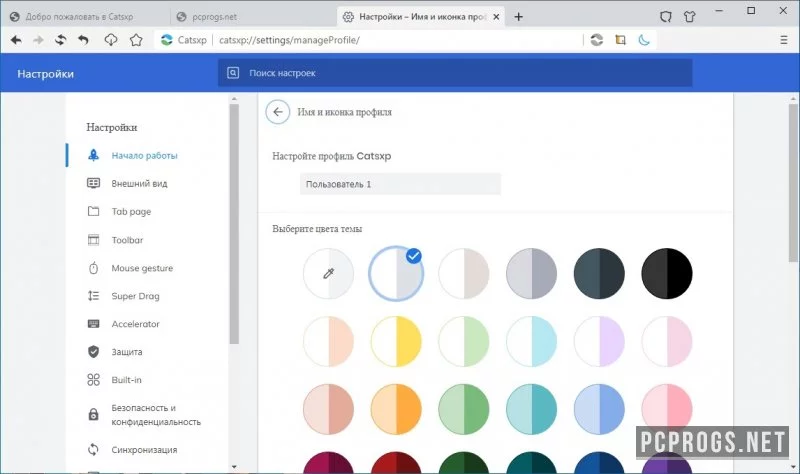
Task: Click the search icon in settings search bar
Action: [233, 73]
